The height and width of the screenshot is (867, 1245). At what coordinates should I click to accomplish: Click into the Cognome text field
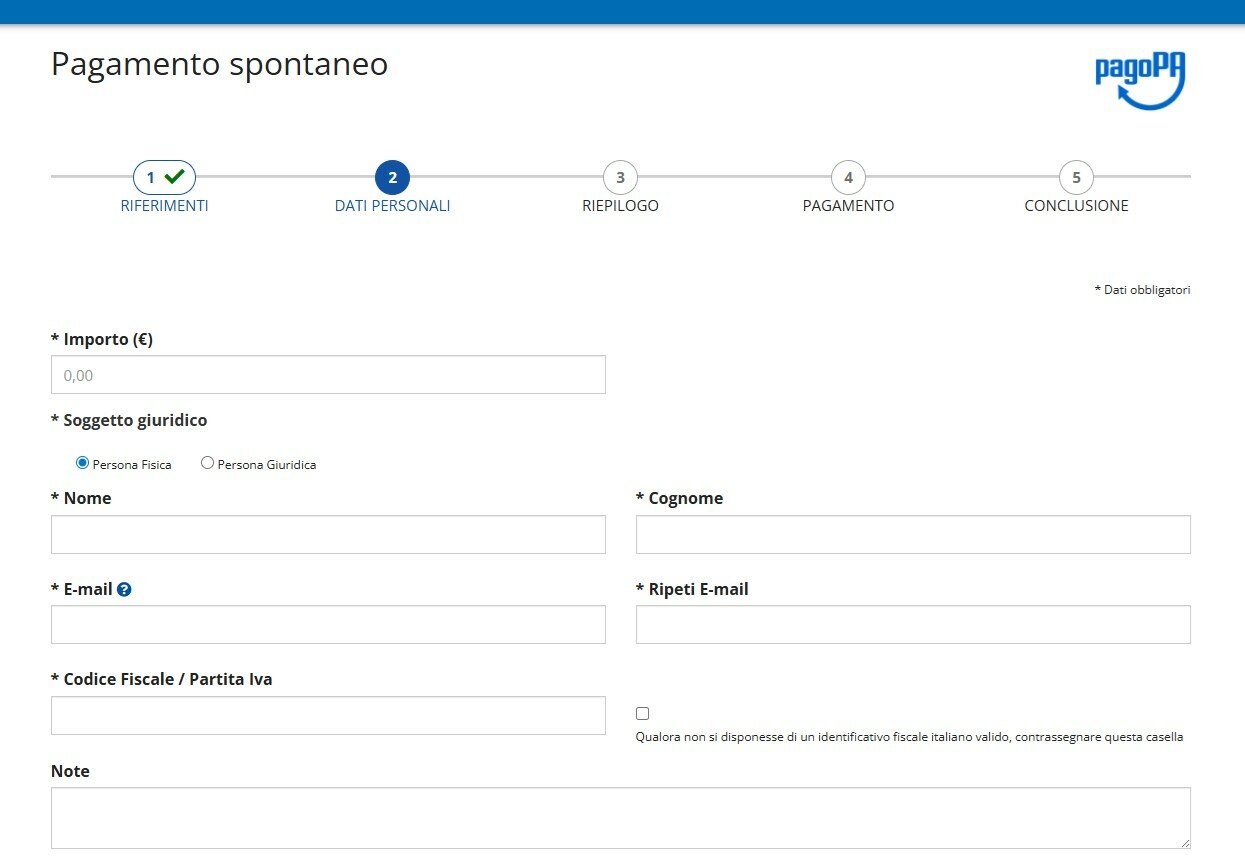913,535
